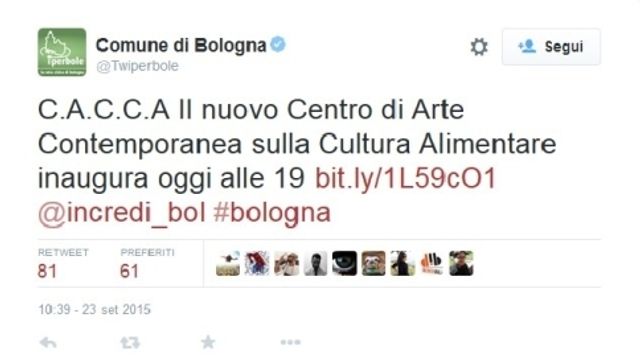This screenshot has height=360, width=640.
Task: Open the last avatar in retweeters row
Action: (x=461, y=263)
